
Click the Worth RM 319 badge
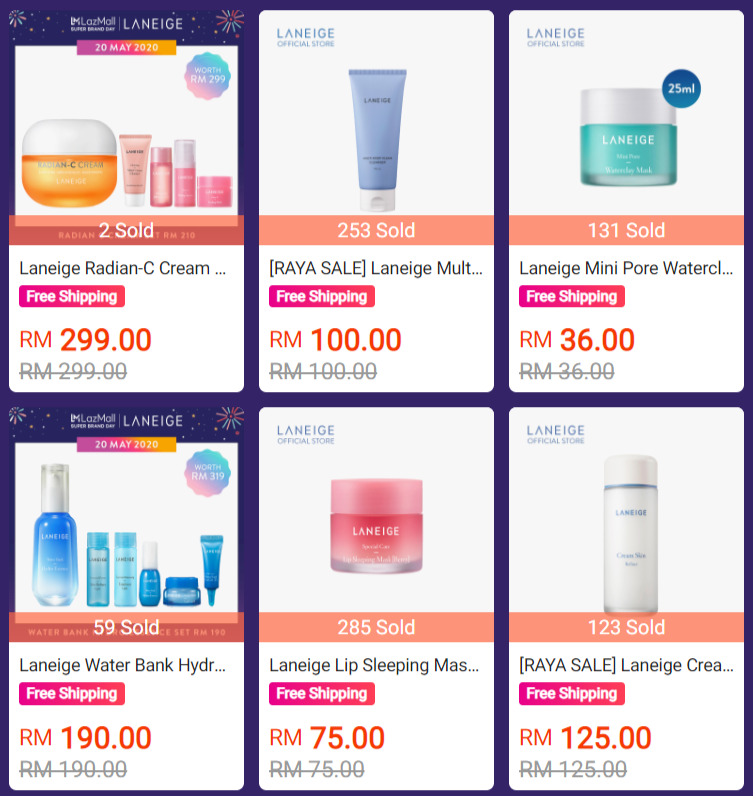(208, 472)
